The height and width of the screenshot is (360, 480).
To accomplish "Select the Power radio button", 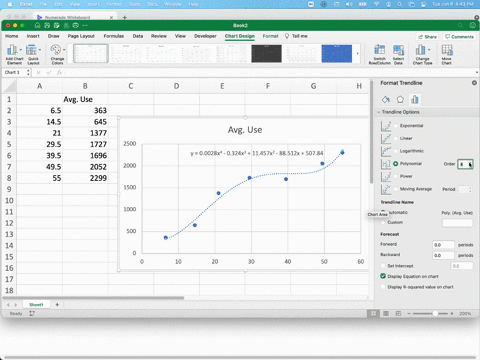I will [396, 176].
